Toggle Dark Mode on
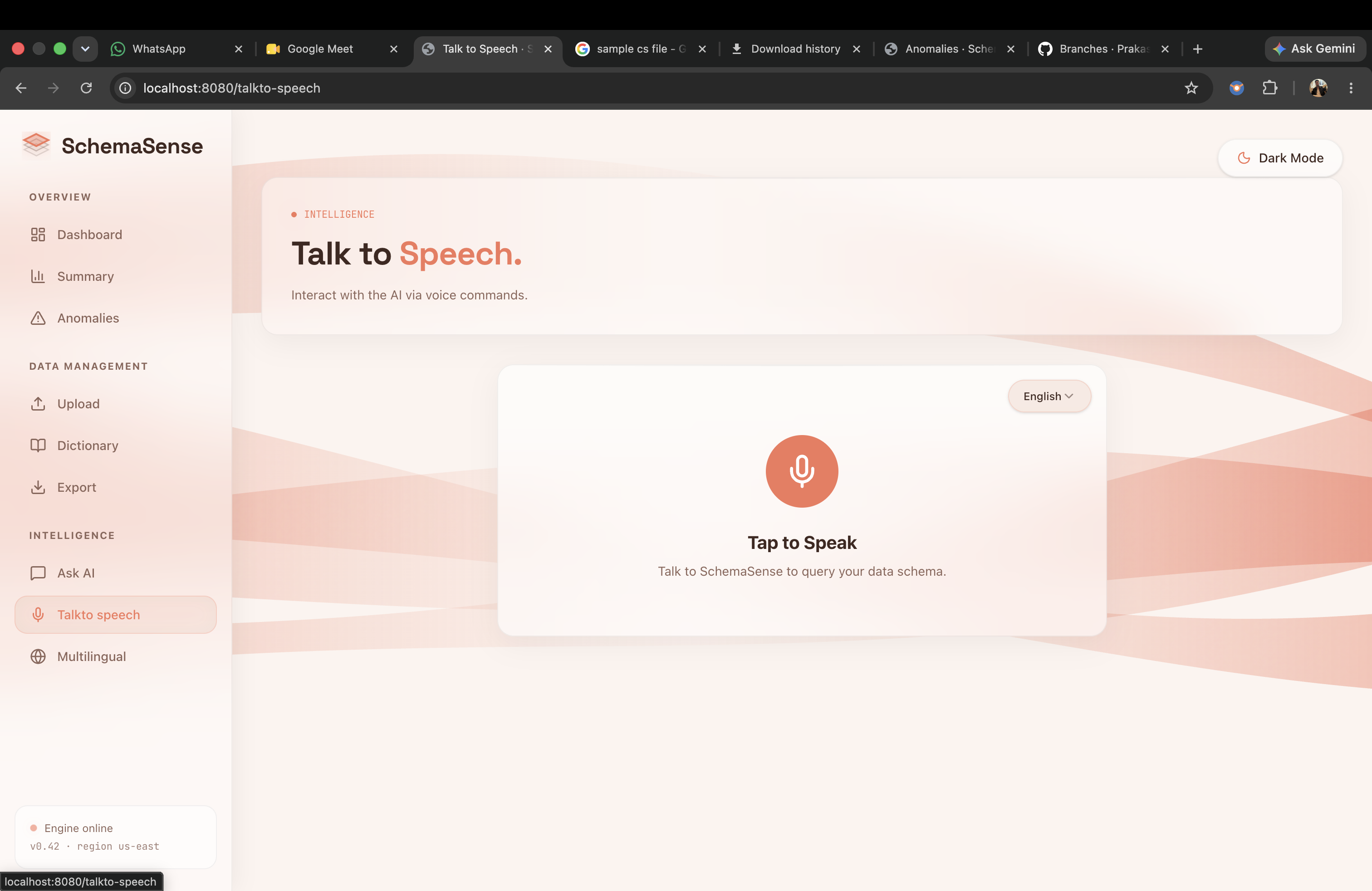 click(1280, 158)
